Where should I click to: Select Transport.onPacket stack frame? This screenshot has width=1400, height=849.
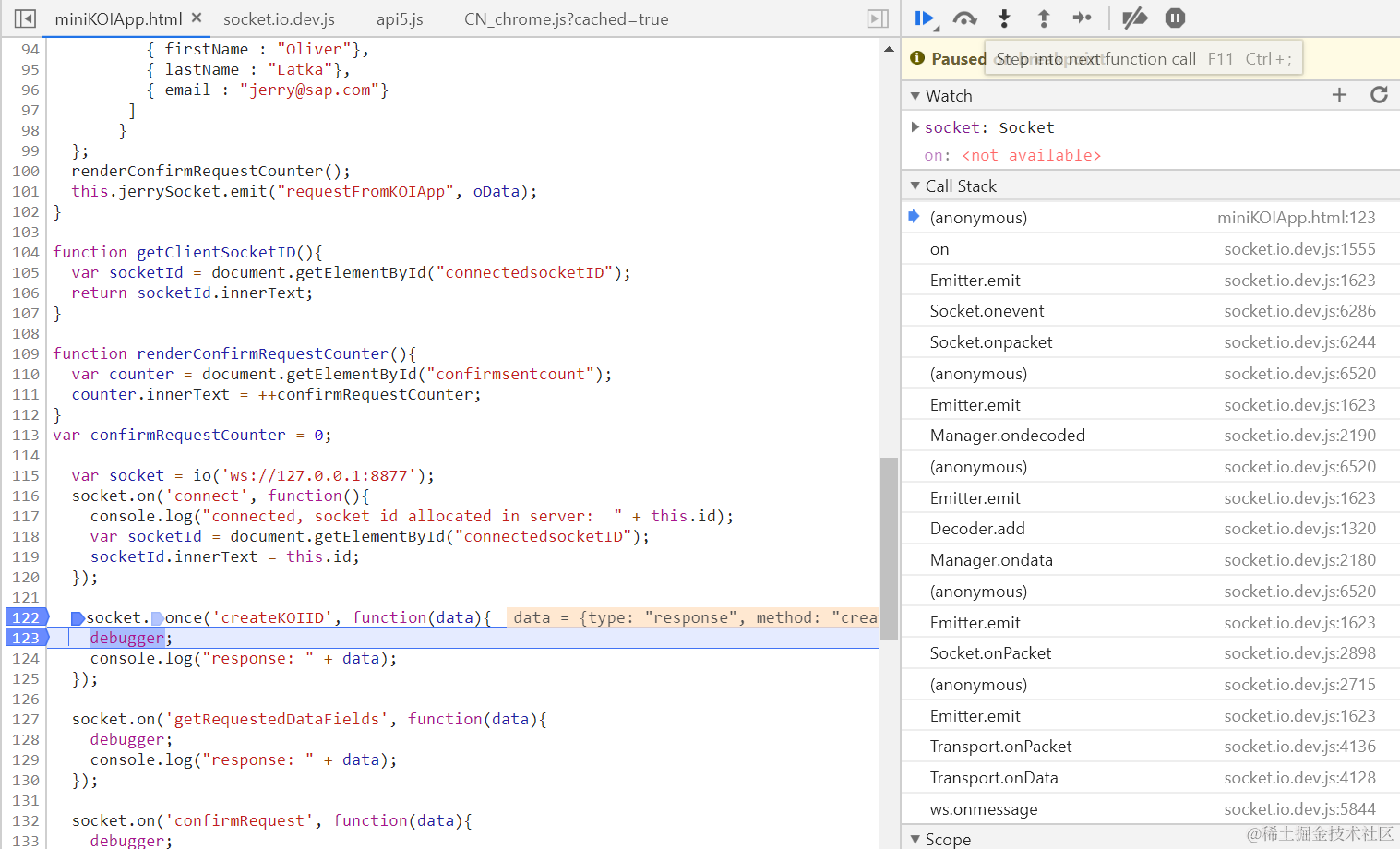pos(1151,747)
